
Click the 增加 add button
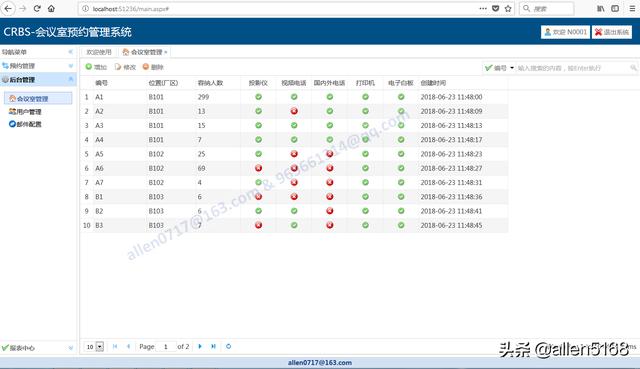tap(96, 67)
